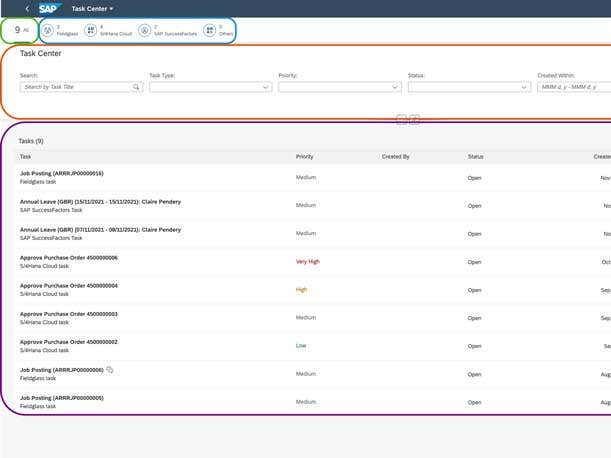Click the search magnifier icon
Screen dimensions: 611x458
[x=137, y=87]
